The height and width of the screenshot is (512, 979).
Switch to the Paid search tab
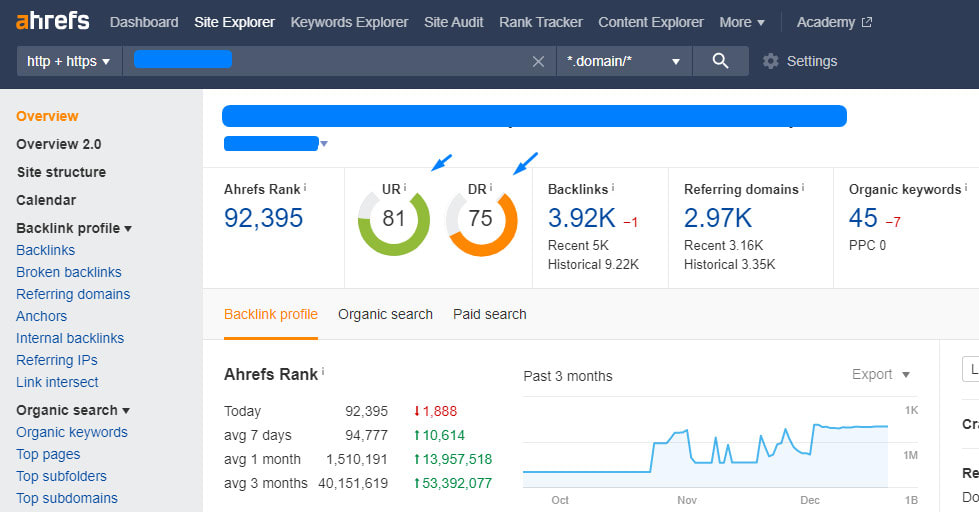coord(489,314)
